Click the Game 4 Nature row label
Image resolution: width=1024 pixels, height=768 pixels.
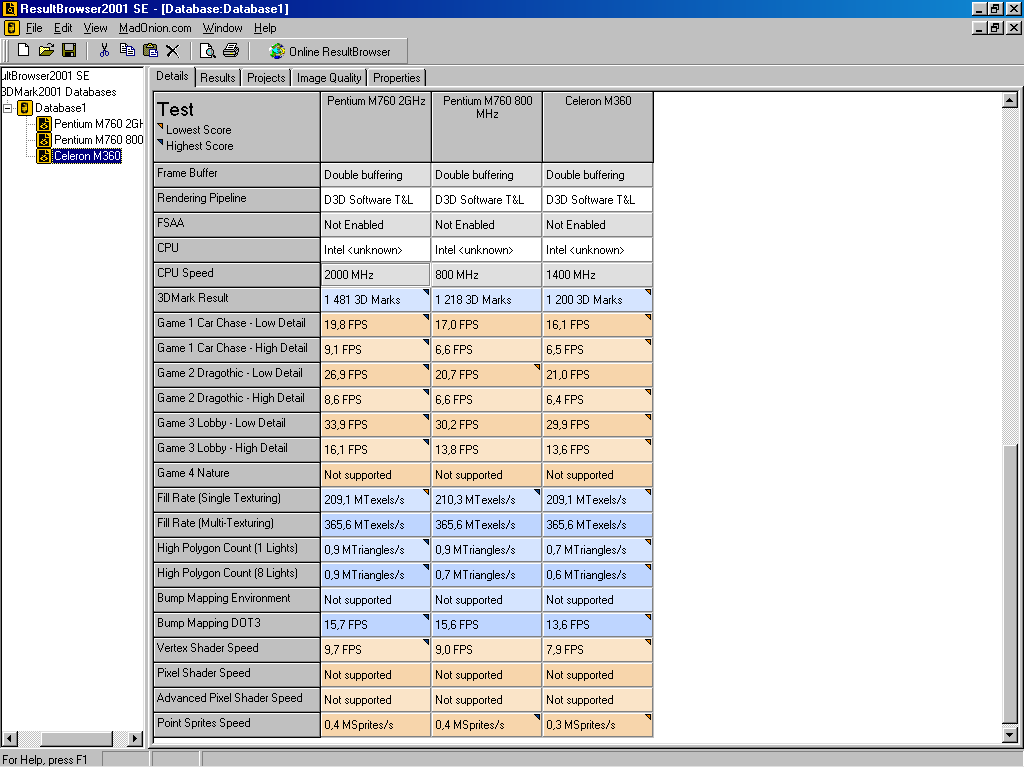(x=236, y=474)
